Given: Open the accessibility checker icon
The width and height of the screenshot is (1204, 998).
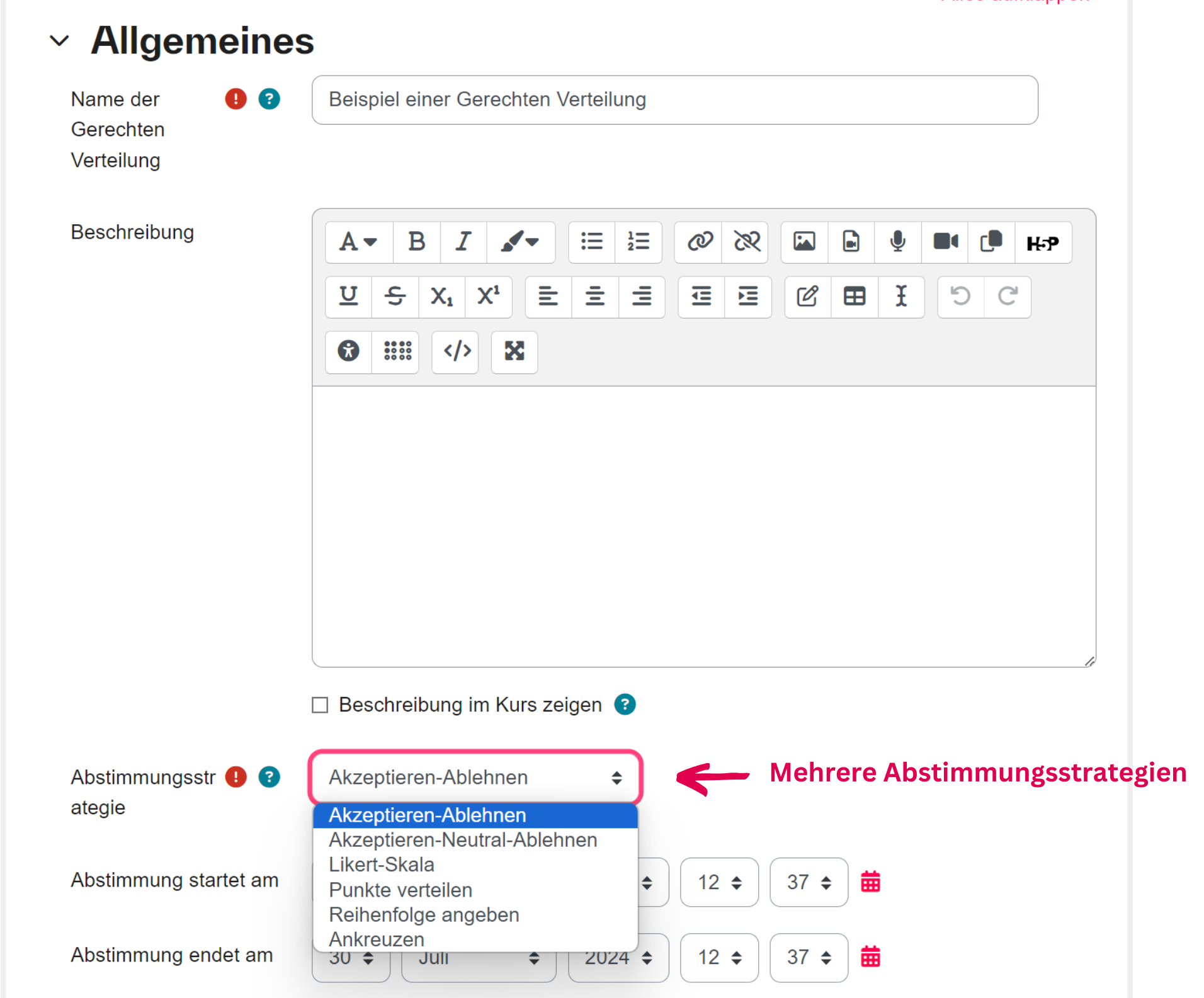Looking at the screenshot, I should [x=348, y=351].
